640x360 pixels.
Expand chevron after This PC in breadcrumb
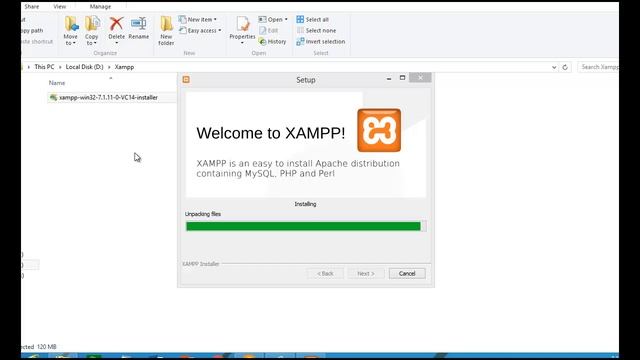60,67
